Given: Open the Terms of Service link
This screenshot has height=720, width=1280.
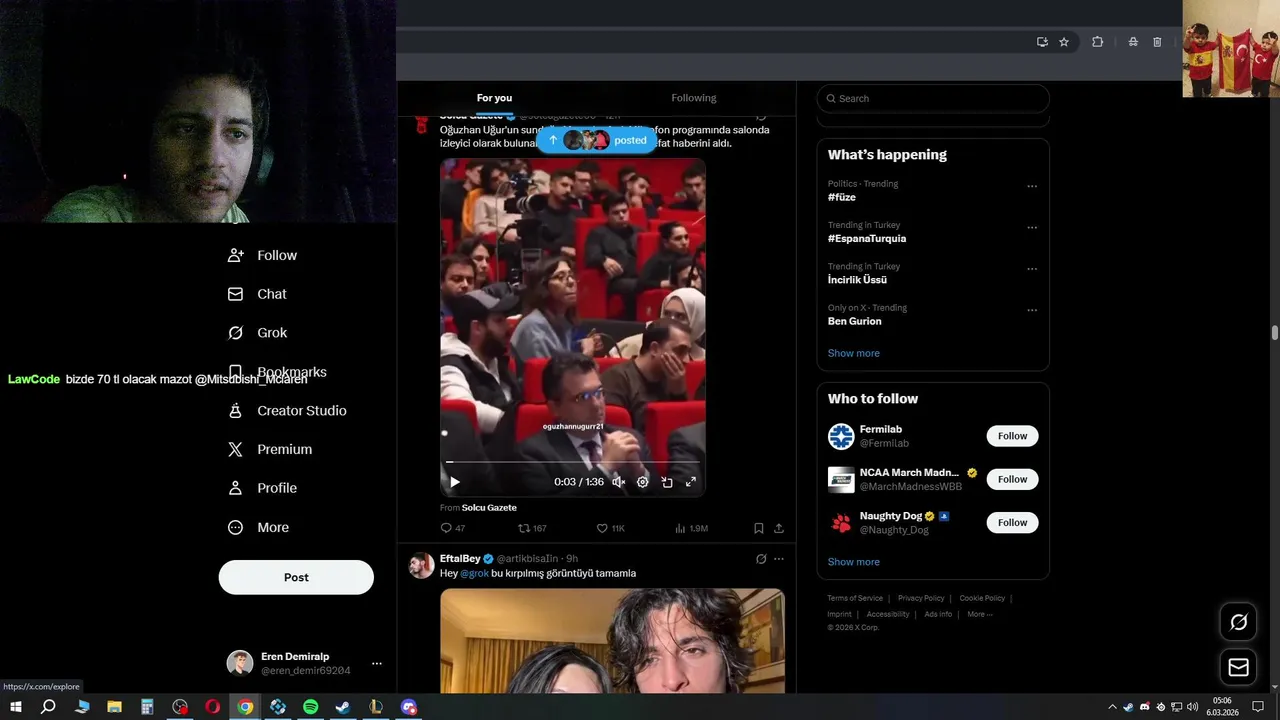Looking at the screenshot, I should 855,598.
